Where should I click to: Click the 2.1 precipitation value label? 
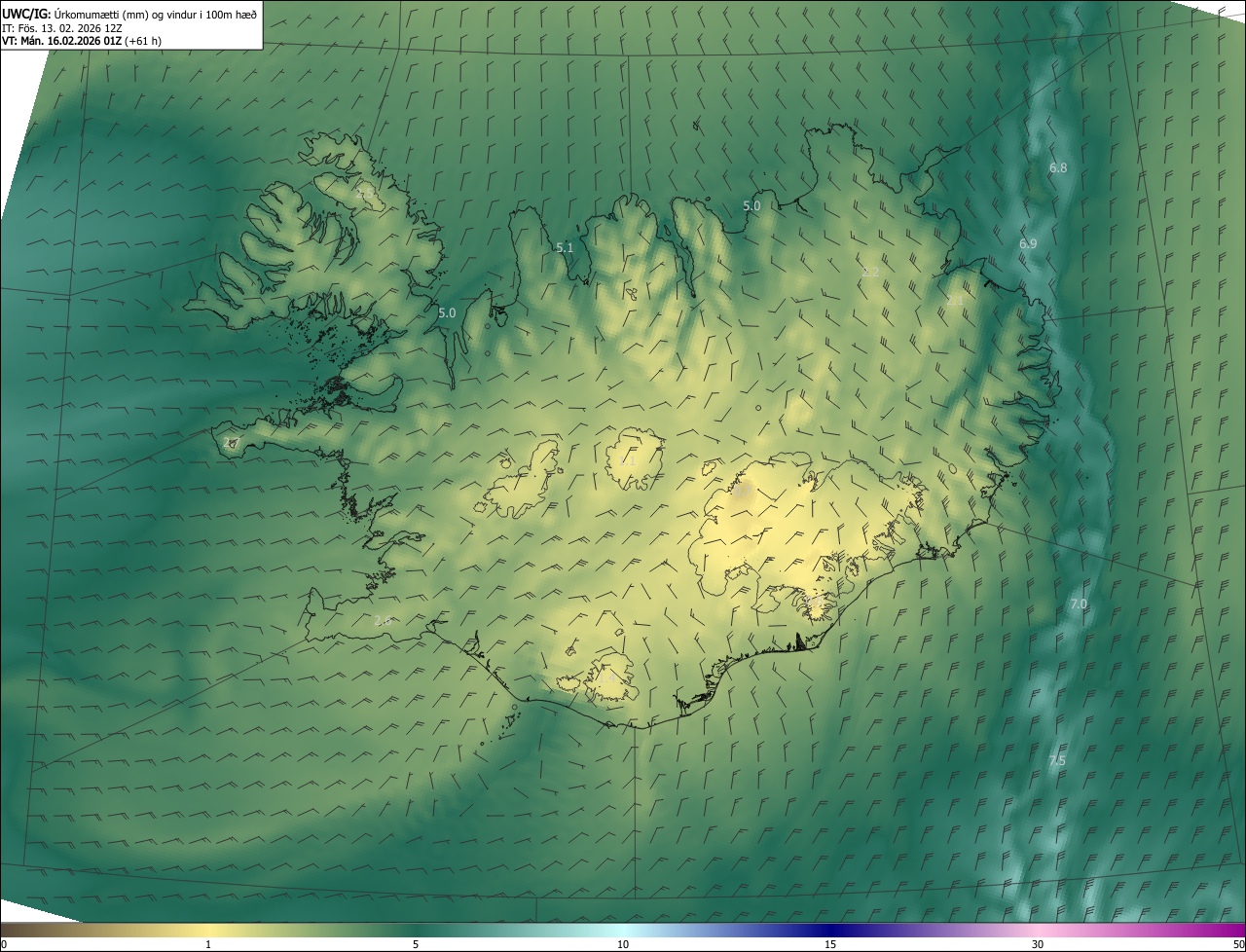(955, 301)
